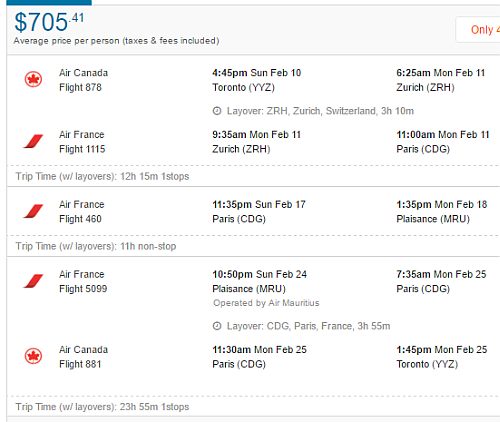This screenshot has width=500, height=422.
Task: Click Air Canada logo for Flight 878
Action: pos(33,79)
